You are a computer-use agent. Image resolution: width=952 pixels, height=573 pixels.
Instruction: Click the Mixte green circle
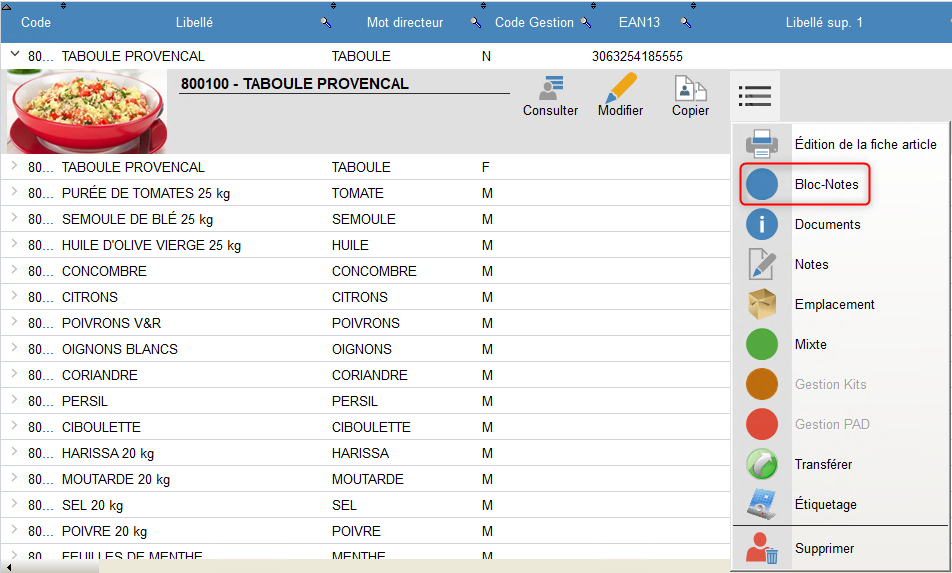[x=762, y=344]
